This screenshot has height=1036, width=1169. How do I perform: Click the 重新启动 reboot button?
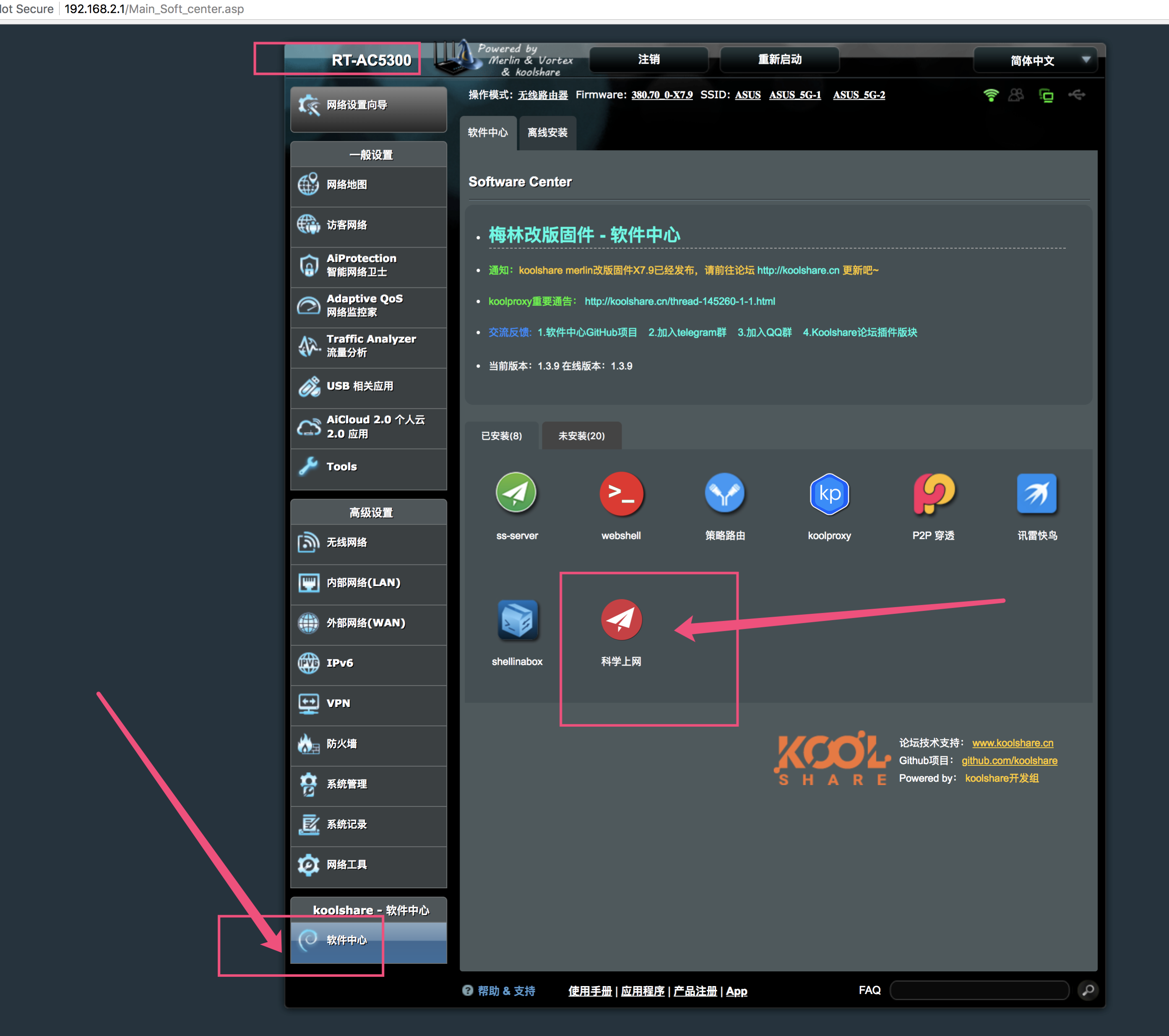pos(779,60)
